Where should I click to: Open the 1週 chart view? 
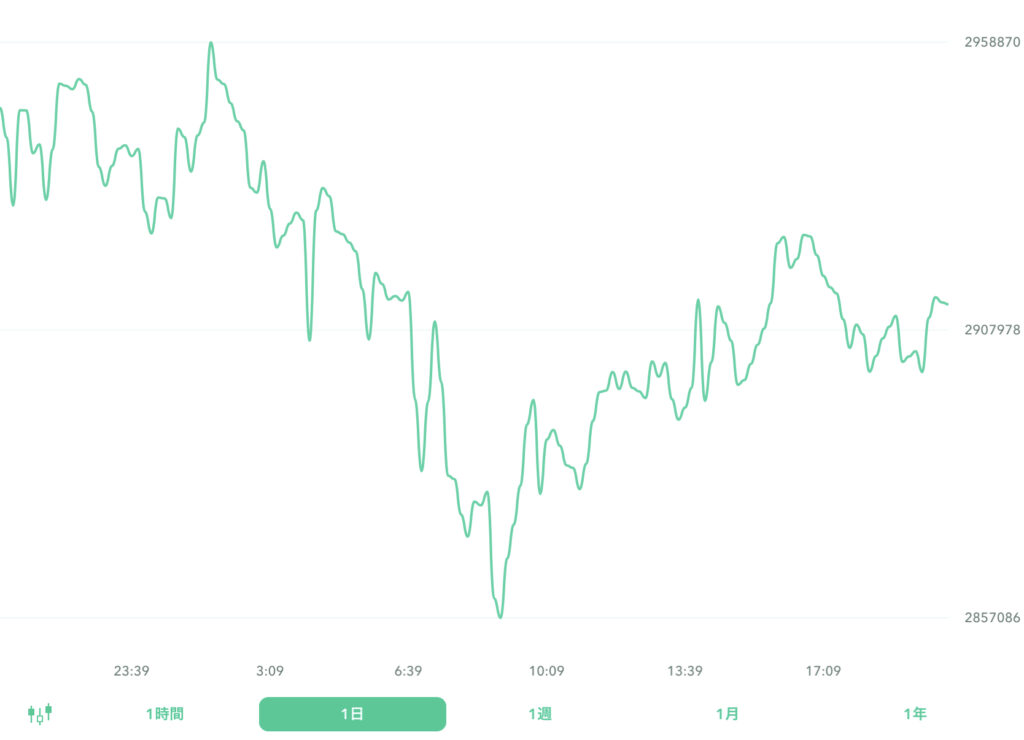541,714
